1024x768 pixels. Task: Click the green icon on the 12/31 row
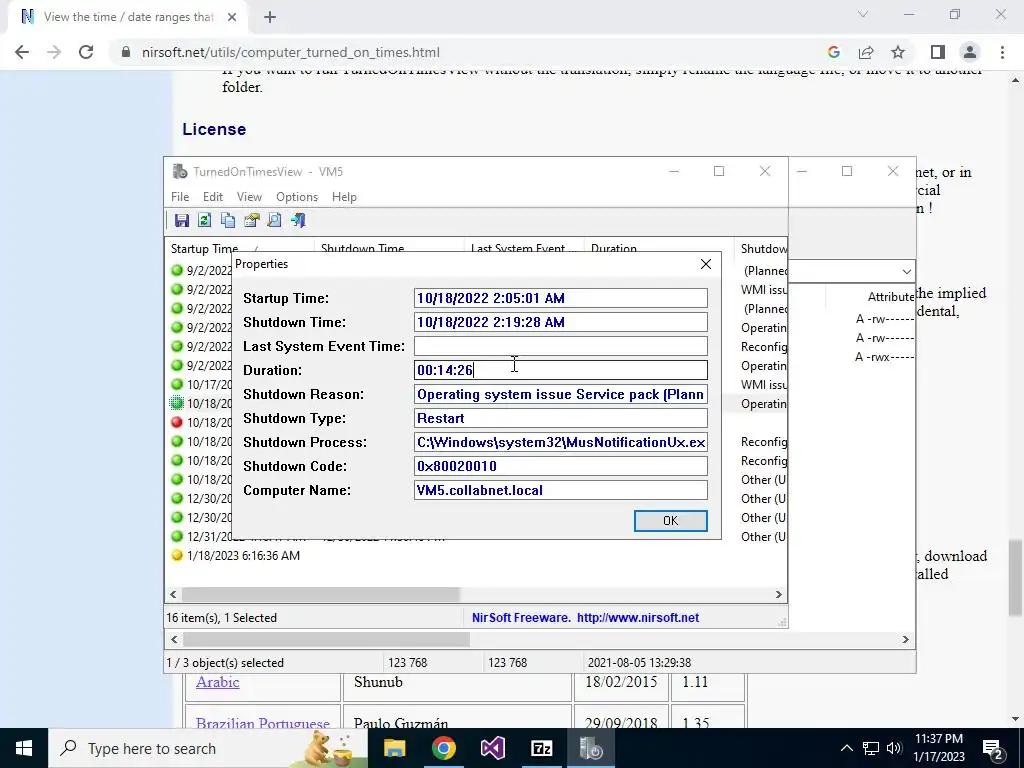point(176,536)
